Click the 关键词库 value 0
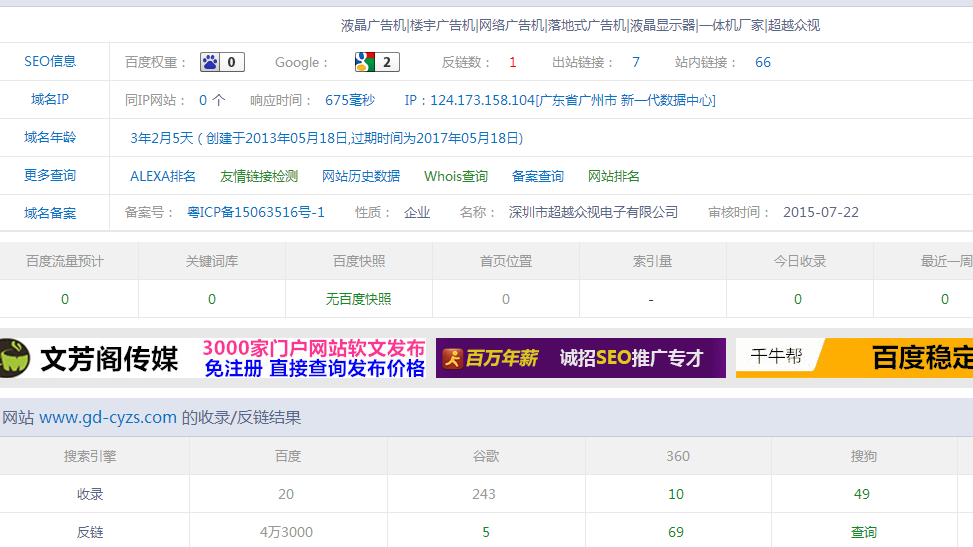 point(212,299)
